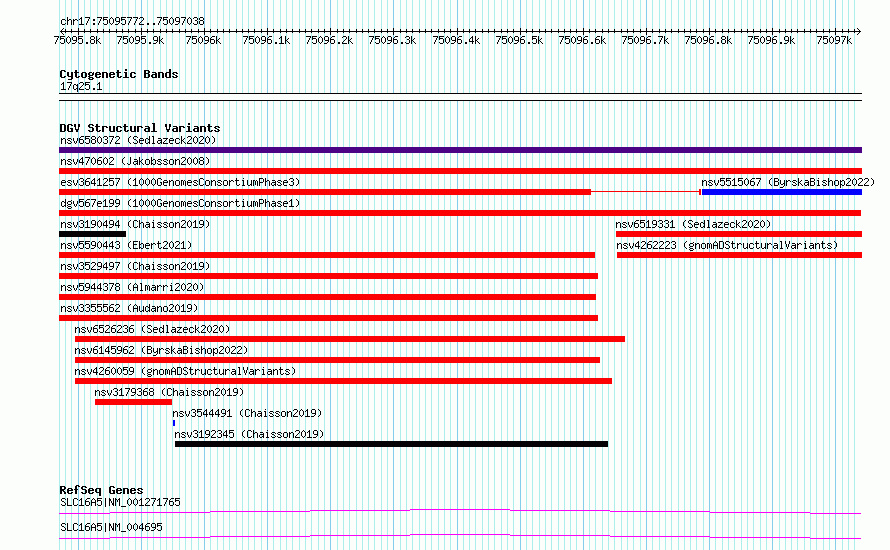
Task: Click the magenta SLC16A5|NM_001271765 transcript line
Action: pos(460,511)
